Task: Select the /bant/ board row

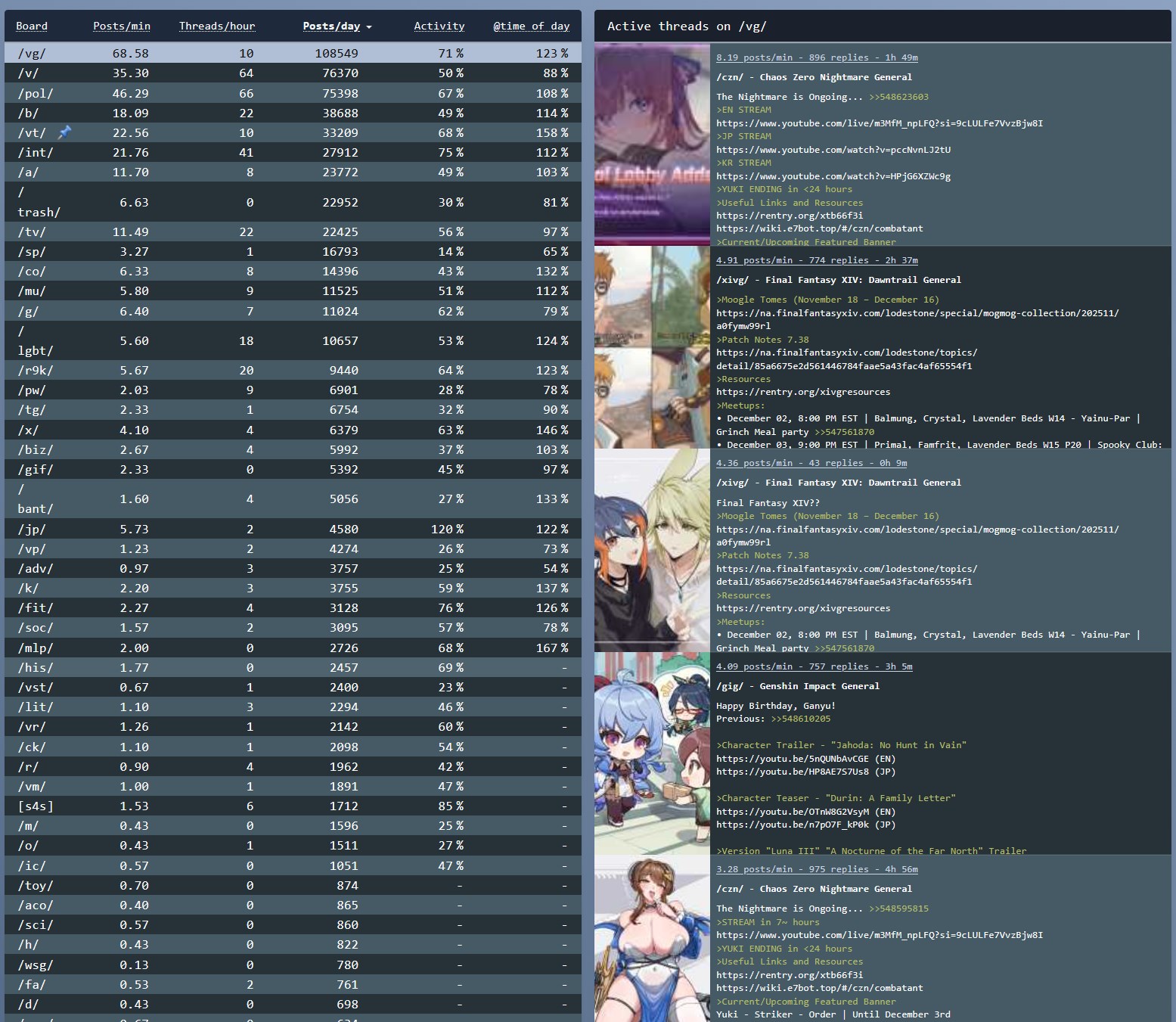Action: tap(293, 499)
